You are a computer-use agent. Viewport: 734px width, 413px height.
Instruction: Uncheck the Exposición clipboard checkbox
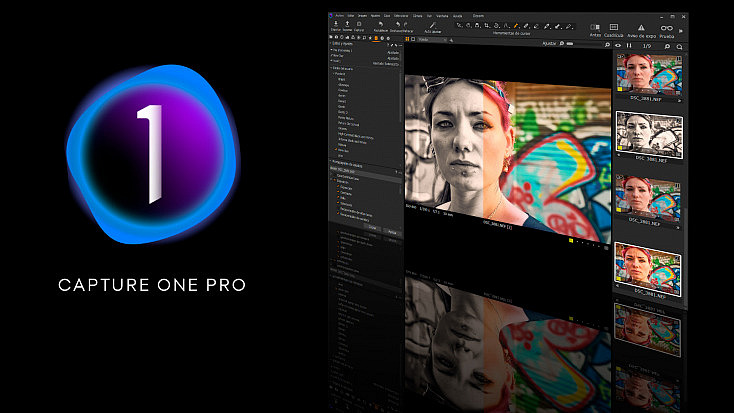(x=338, y=187)
